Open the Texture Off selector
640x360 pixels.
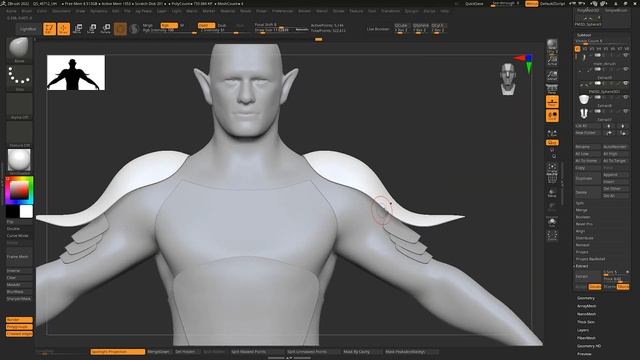click(19, 134)
